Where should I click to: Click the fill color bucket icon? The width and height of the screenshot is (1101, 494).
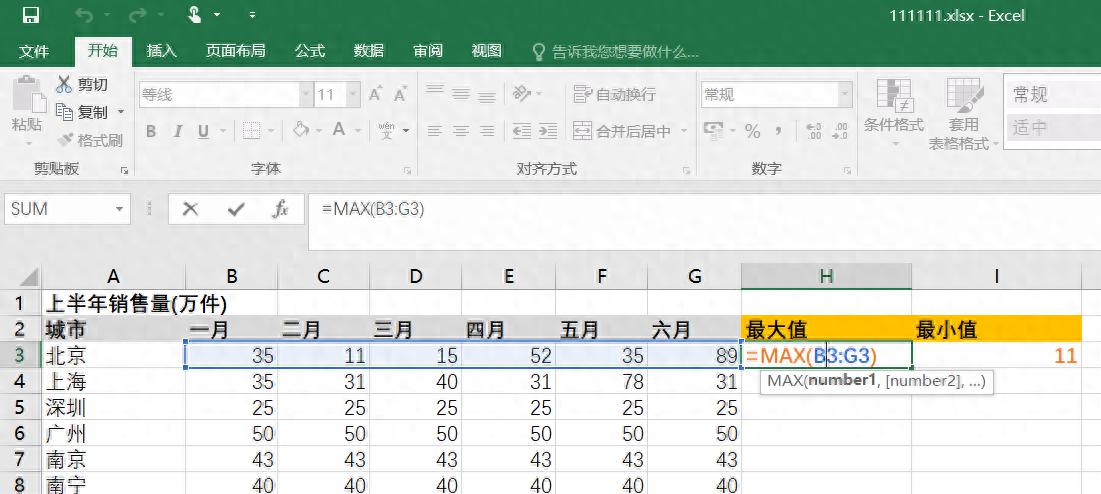[x=301, y=130]
